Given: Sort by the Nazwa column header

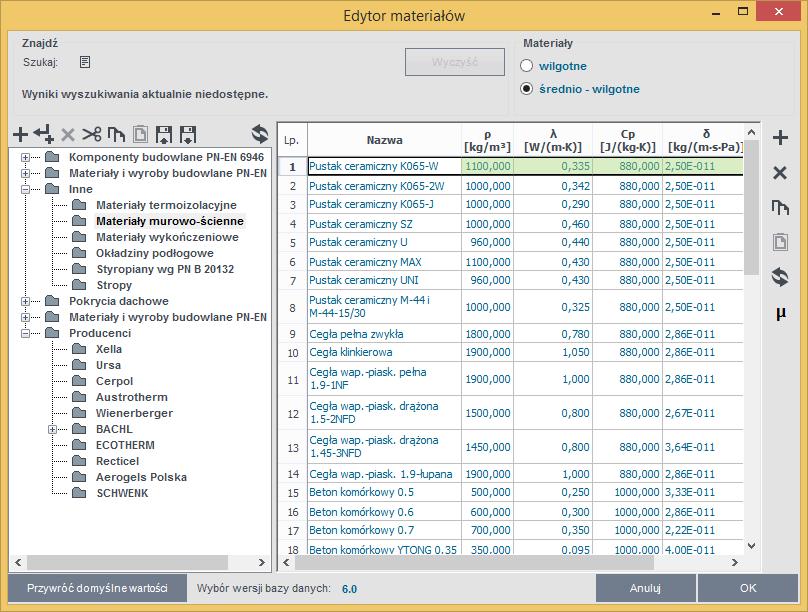Looking at the screenshot, I should point(384,140).
